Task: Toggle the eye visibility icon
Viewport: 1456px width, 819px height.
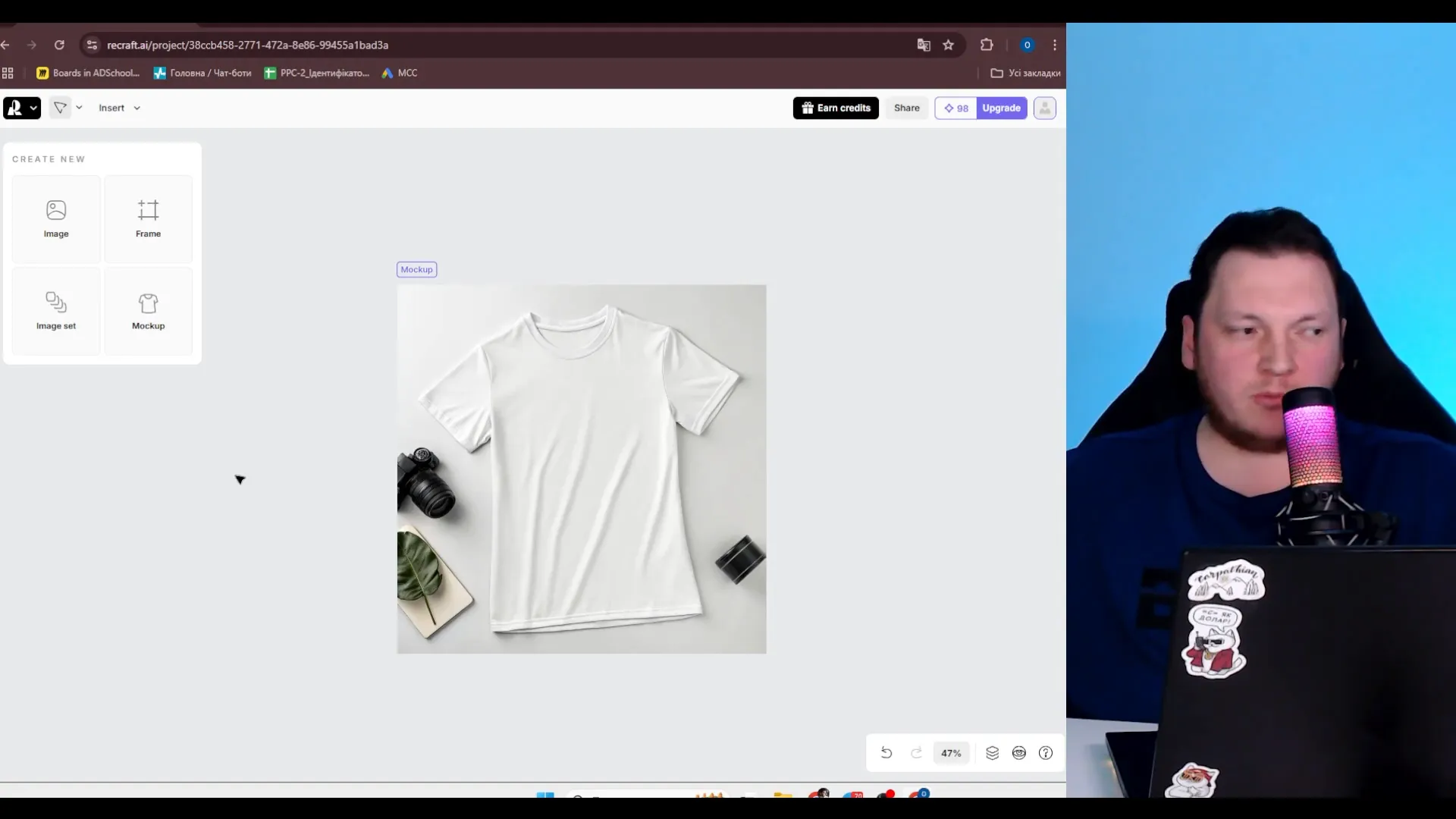Action: click(1018, 753)
